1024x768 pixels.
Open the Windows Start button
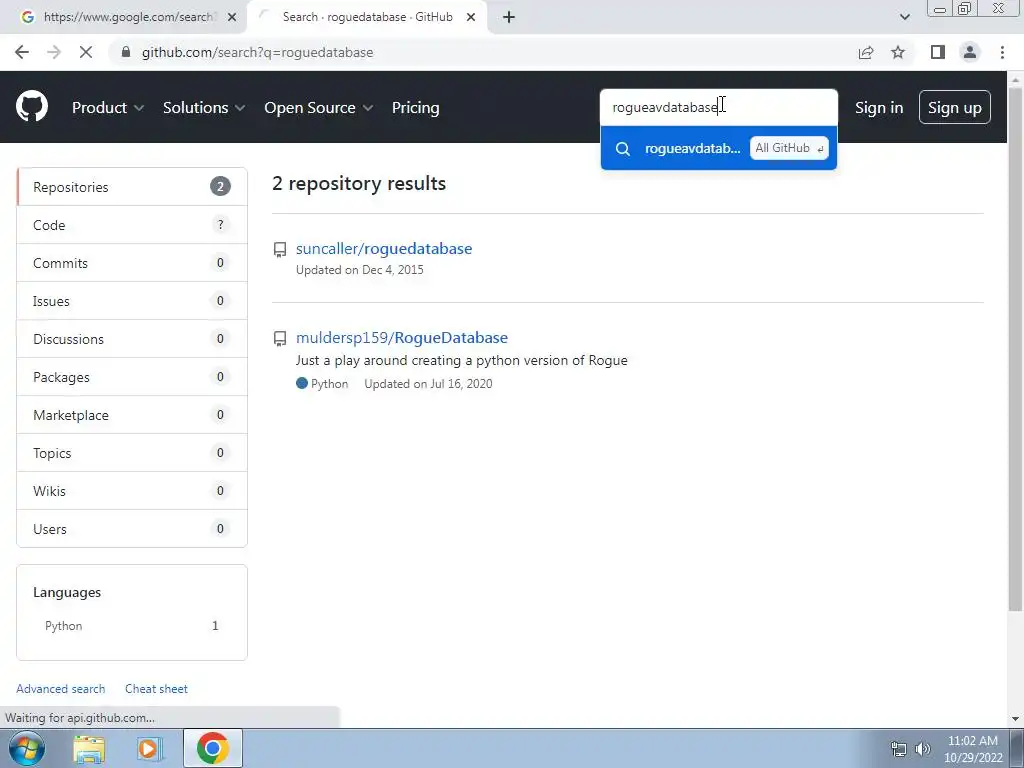pyautogui.click(x=27, y=748)
